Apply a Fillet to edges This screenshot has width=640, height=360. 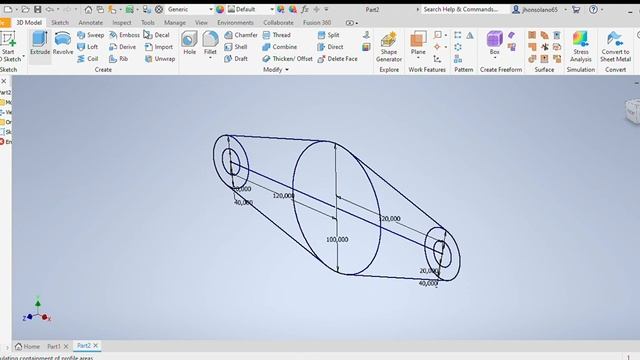(210, 42)
